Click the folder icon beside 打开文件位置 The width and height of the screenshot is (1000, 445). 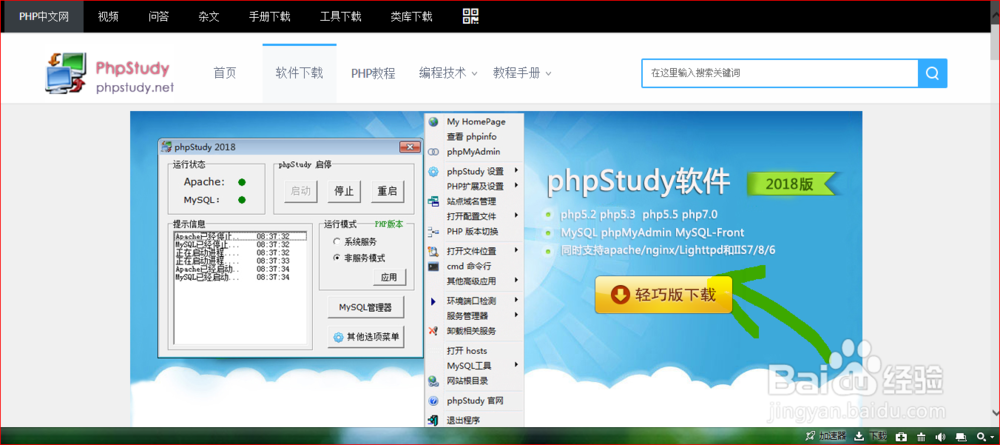(x=434, y=251)
